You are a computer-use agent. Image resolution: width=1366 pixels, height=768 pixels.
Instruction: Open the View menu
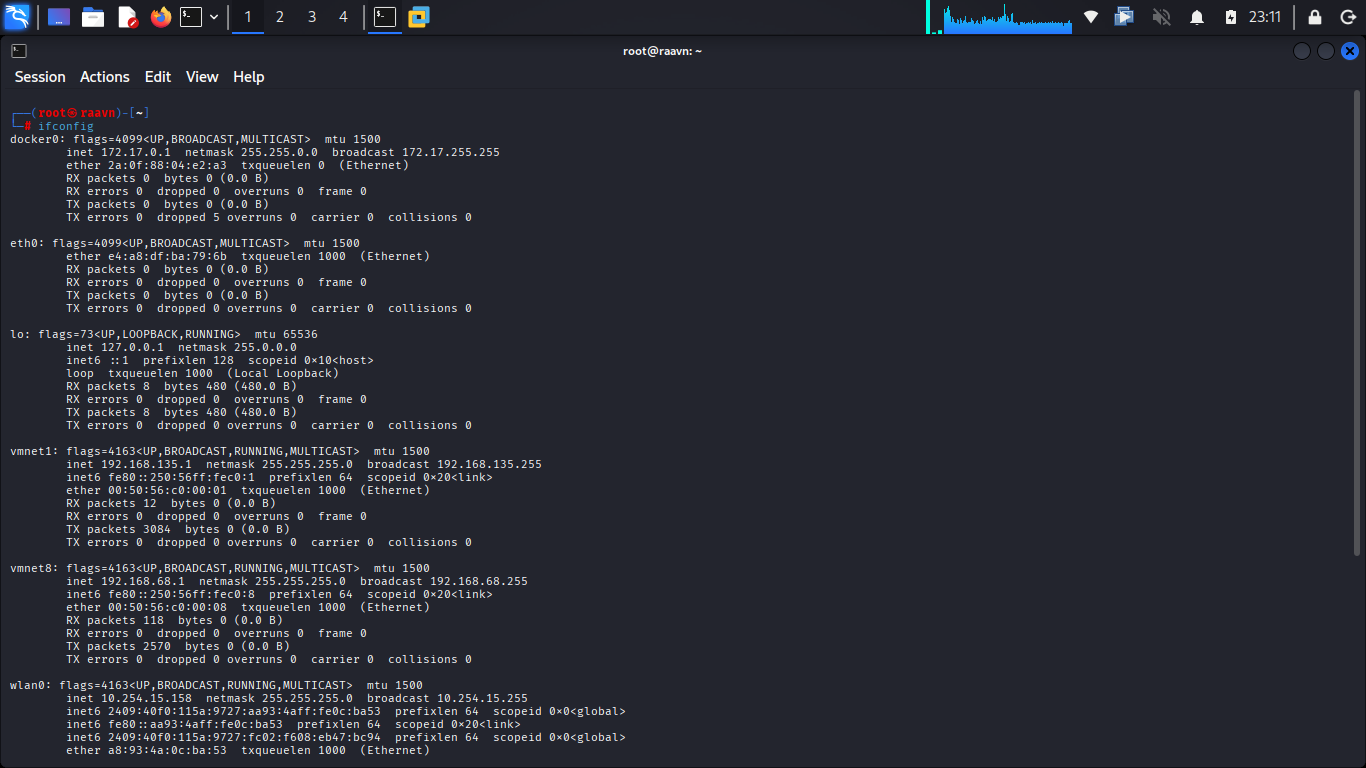tap(202, 77)
